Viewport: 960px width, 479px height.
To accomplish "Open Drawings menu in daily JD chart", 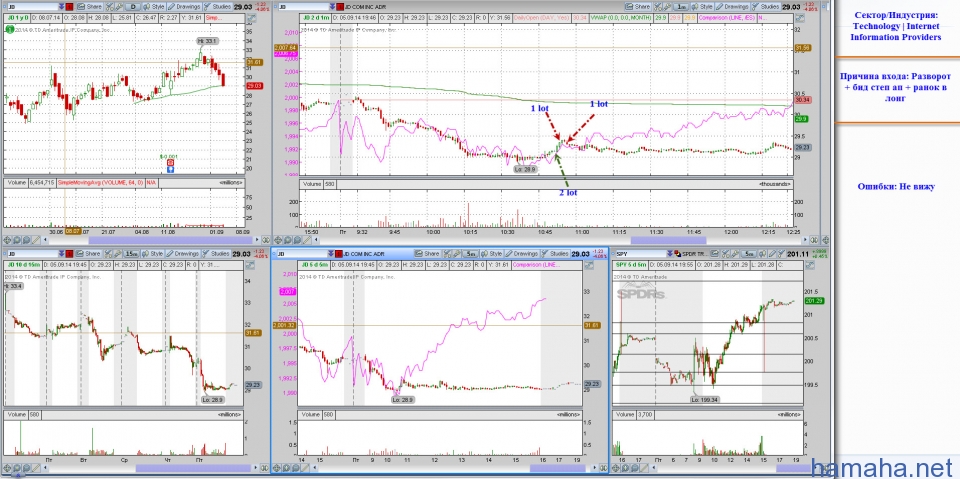I will pos(184,6).
